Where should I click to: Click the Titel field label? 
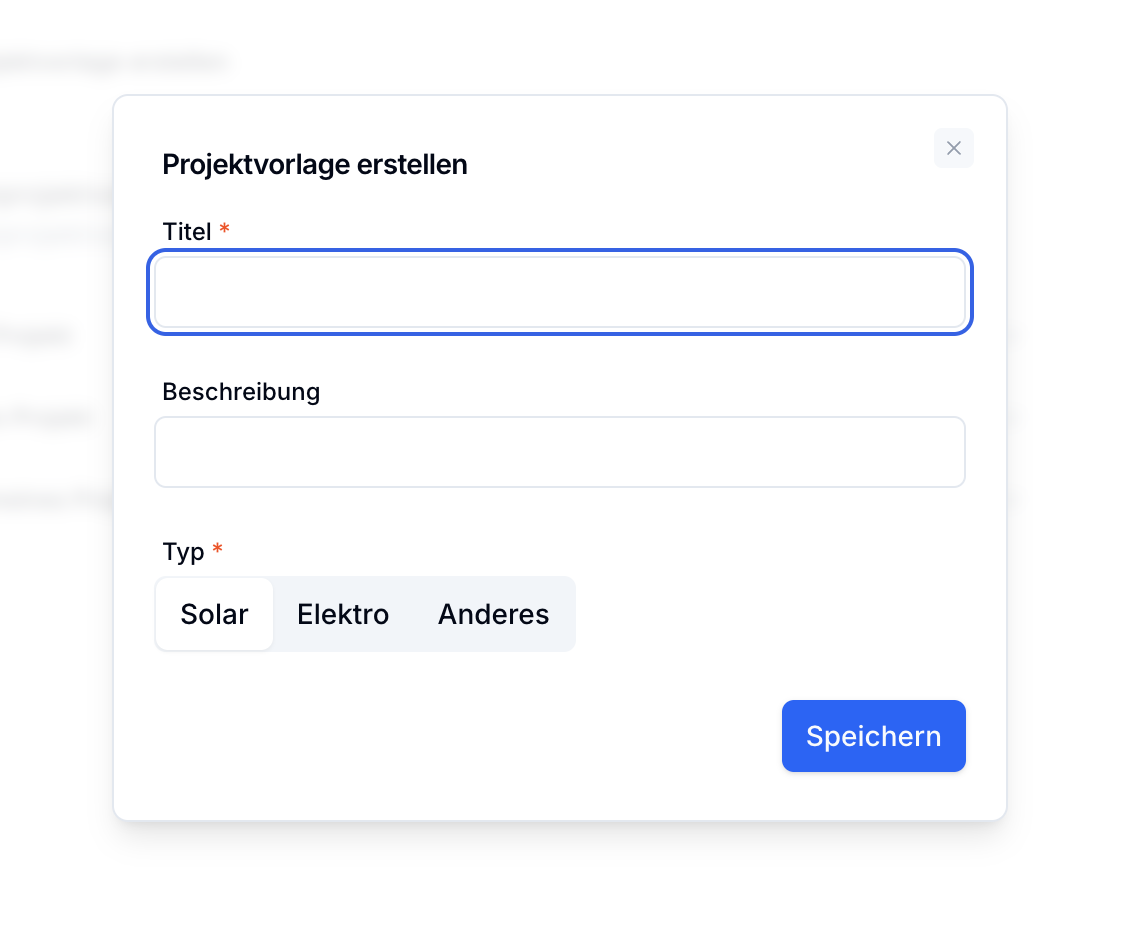[x=187, y=232]
